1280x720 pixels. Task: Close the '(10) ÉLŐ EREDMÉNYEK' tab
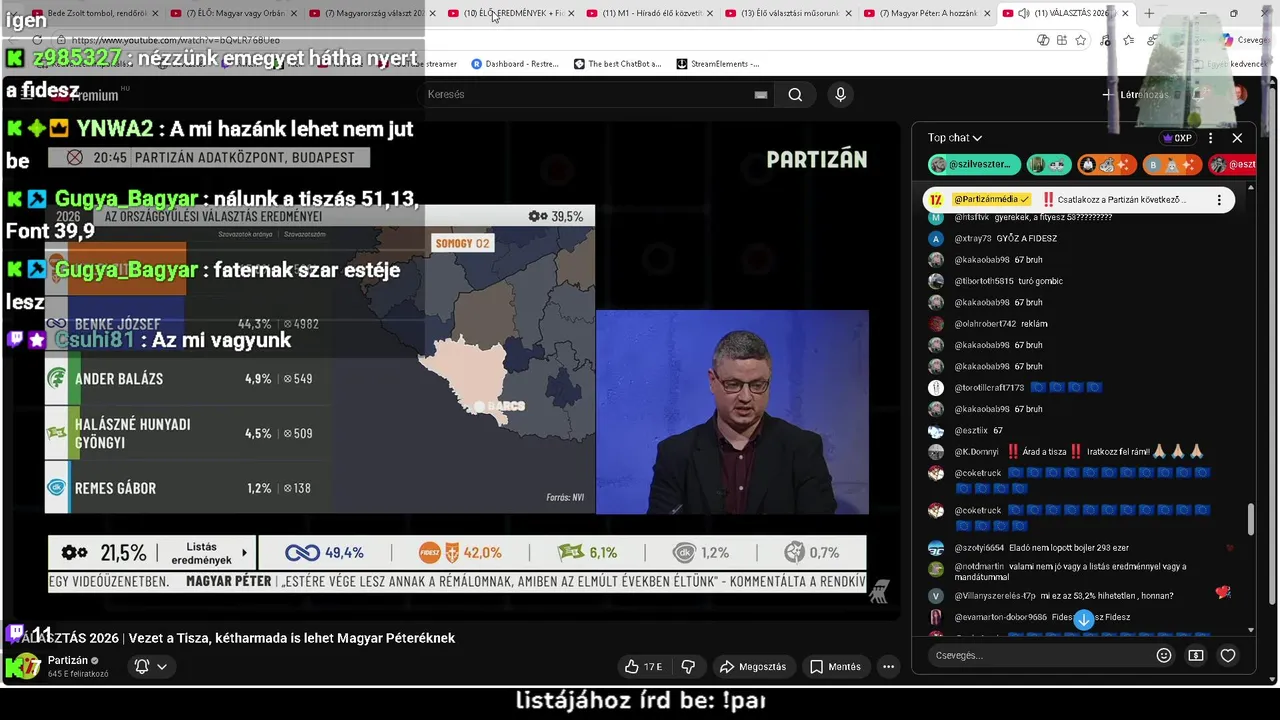point(571,13)
